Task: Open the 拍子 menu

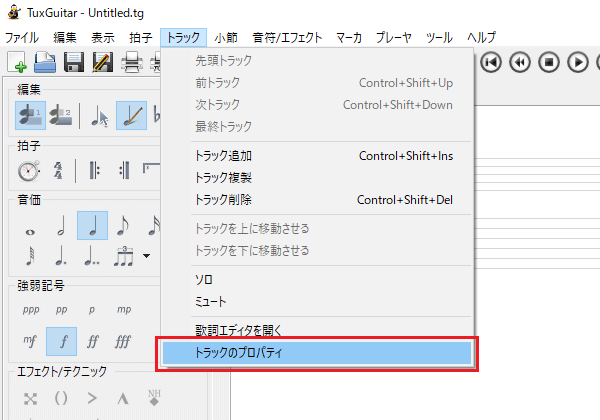Action: pyautogui.click(x=140, y=37)
